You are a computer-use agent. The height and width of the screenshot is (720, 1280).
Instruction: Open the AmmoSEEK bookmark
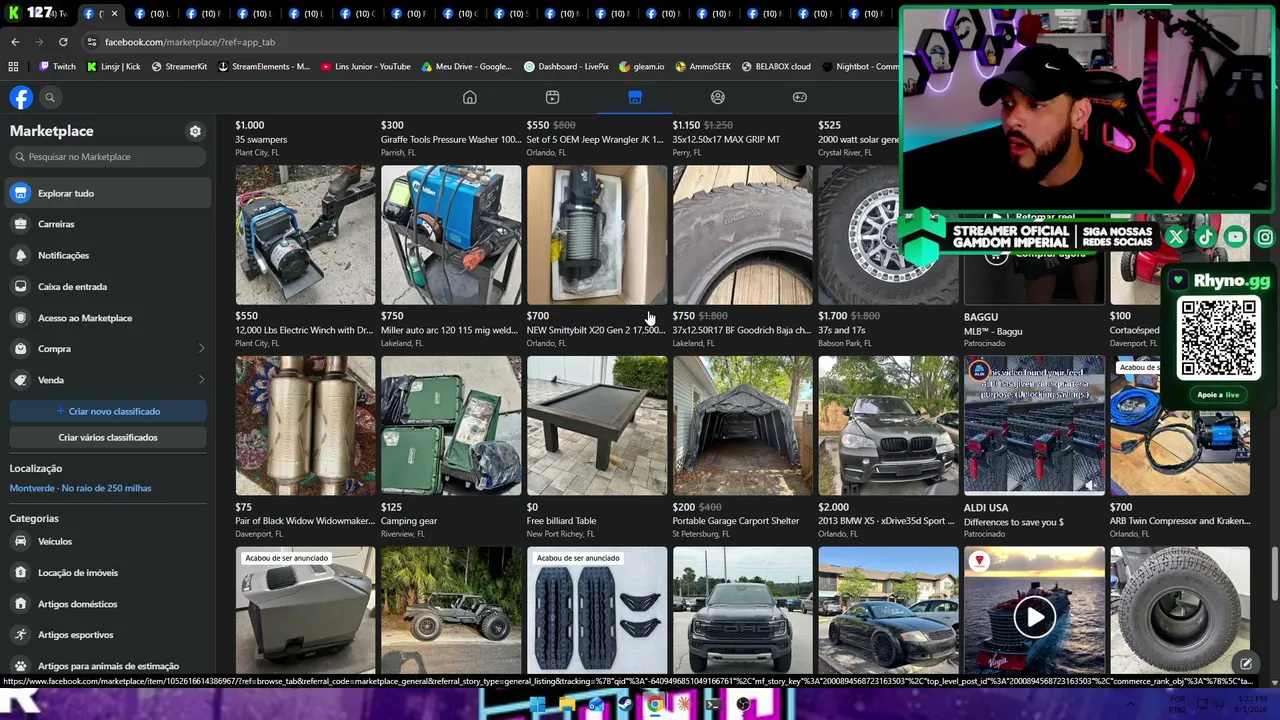pos(703,67)
